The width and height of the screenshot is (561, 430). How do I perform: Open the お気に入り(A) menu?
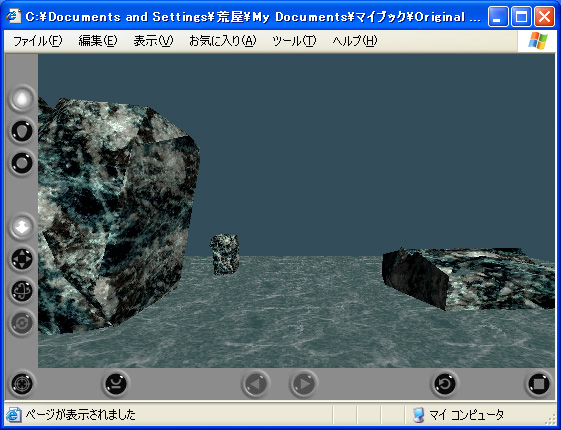(x=223, y=41)
